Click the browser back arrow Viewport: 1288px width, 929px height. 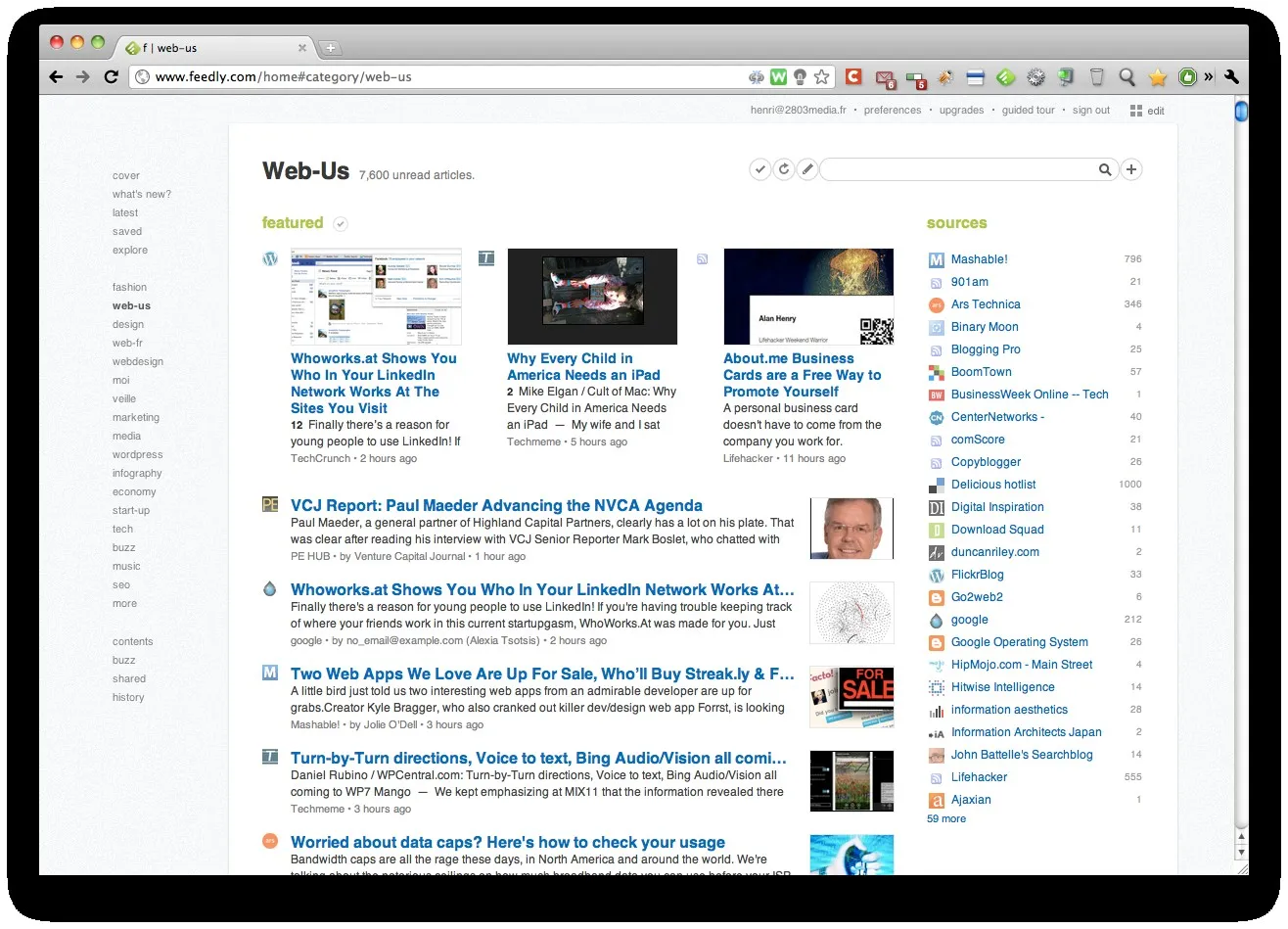click(56, 76)
